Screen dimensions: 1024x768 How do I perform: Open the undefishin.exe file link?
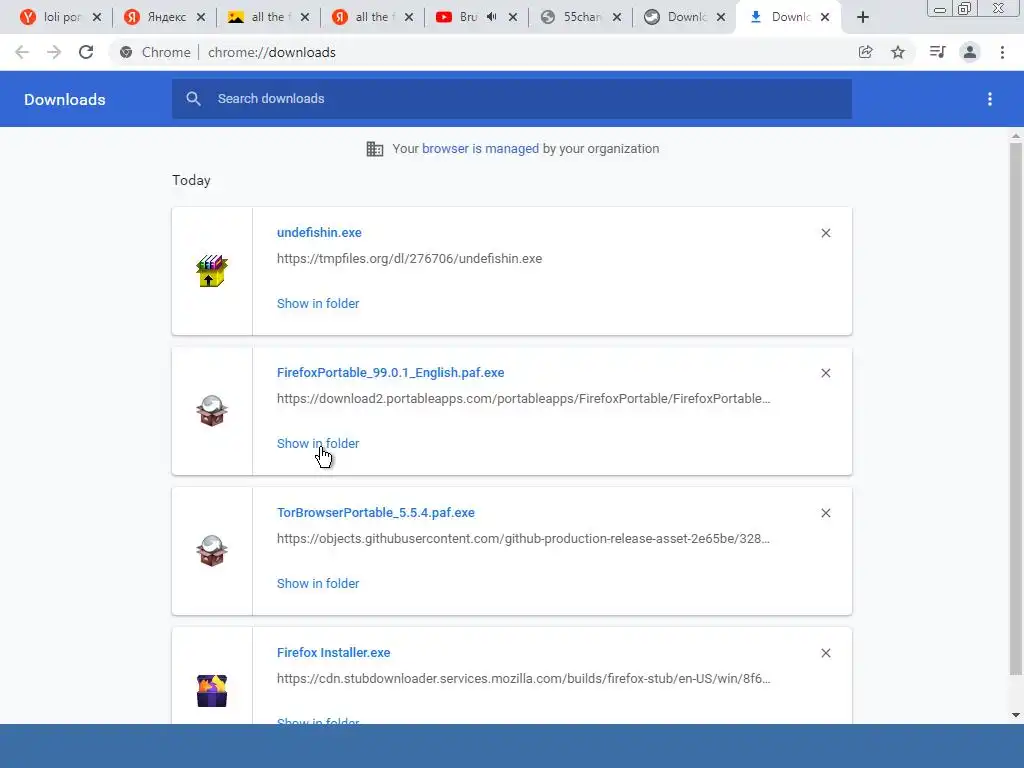pyautogui.click(x=319, y=232)
